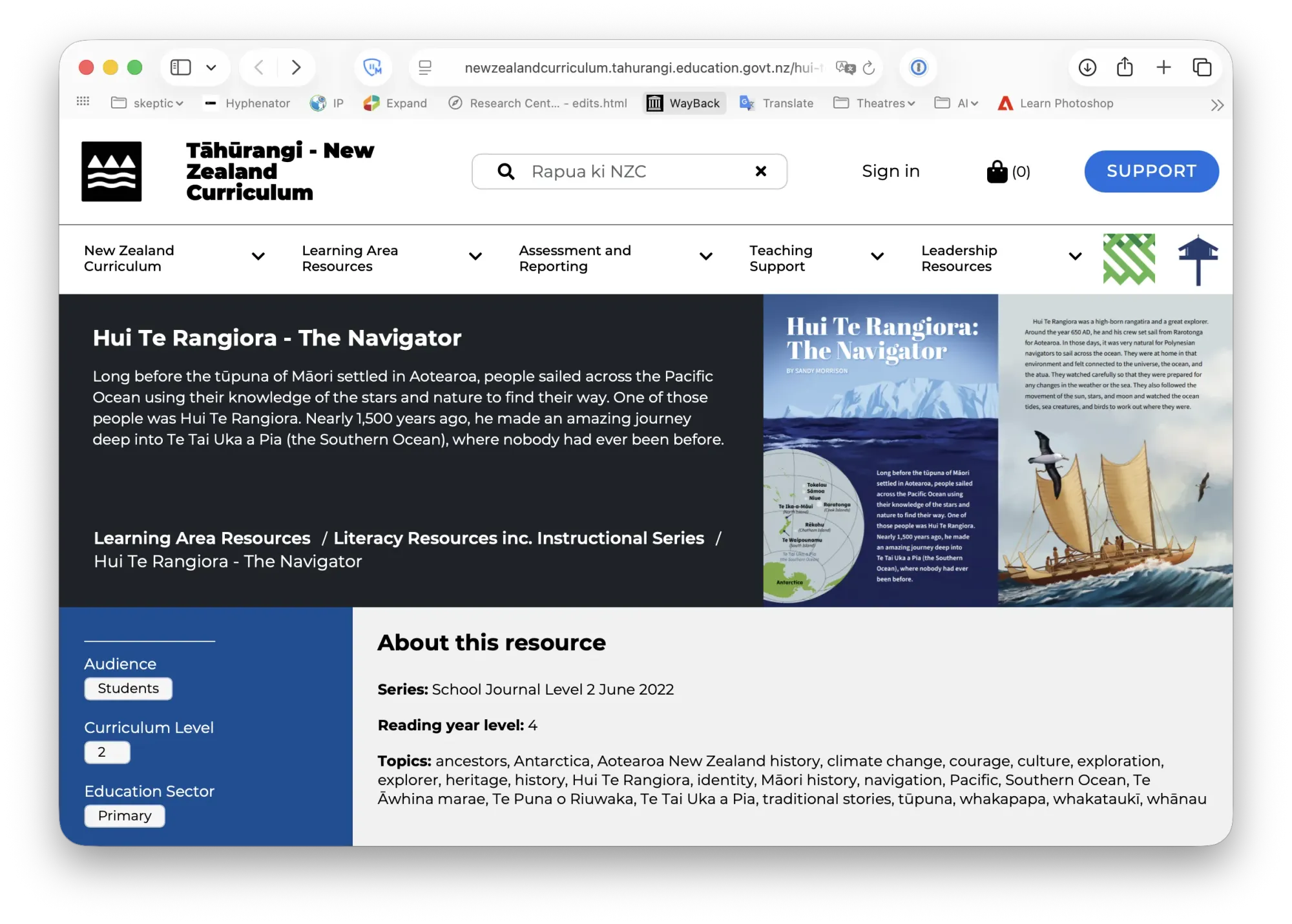Click the SUPPORT button

(1151, 171)
